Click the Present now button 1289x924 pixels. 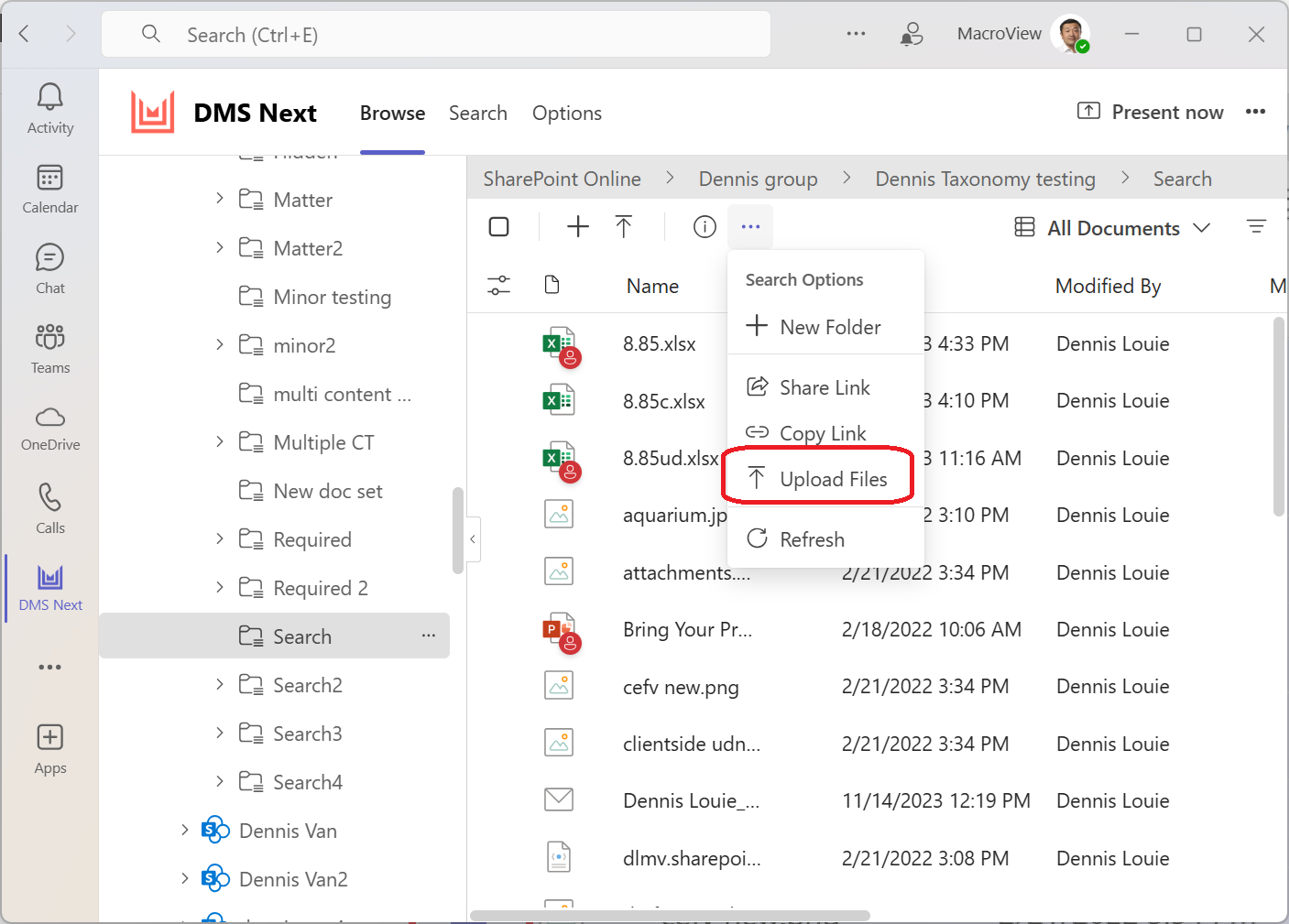click(1150, 112)
